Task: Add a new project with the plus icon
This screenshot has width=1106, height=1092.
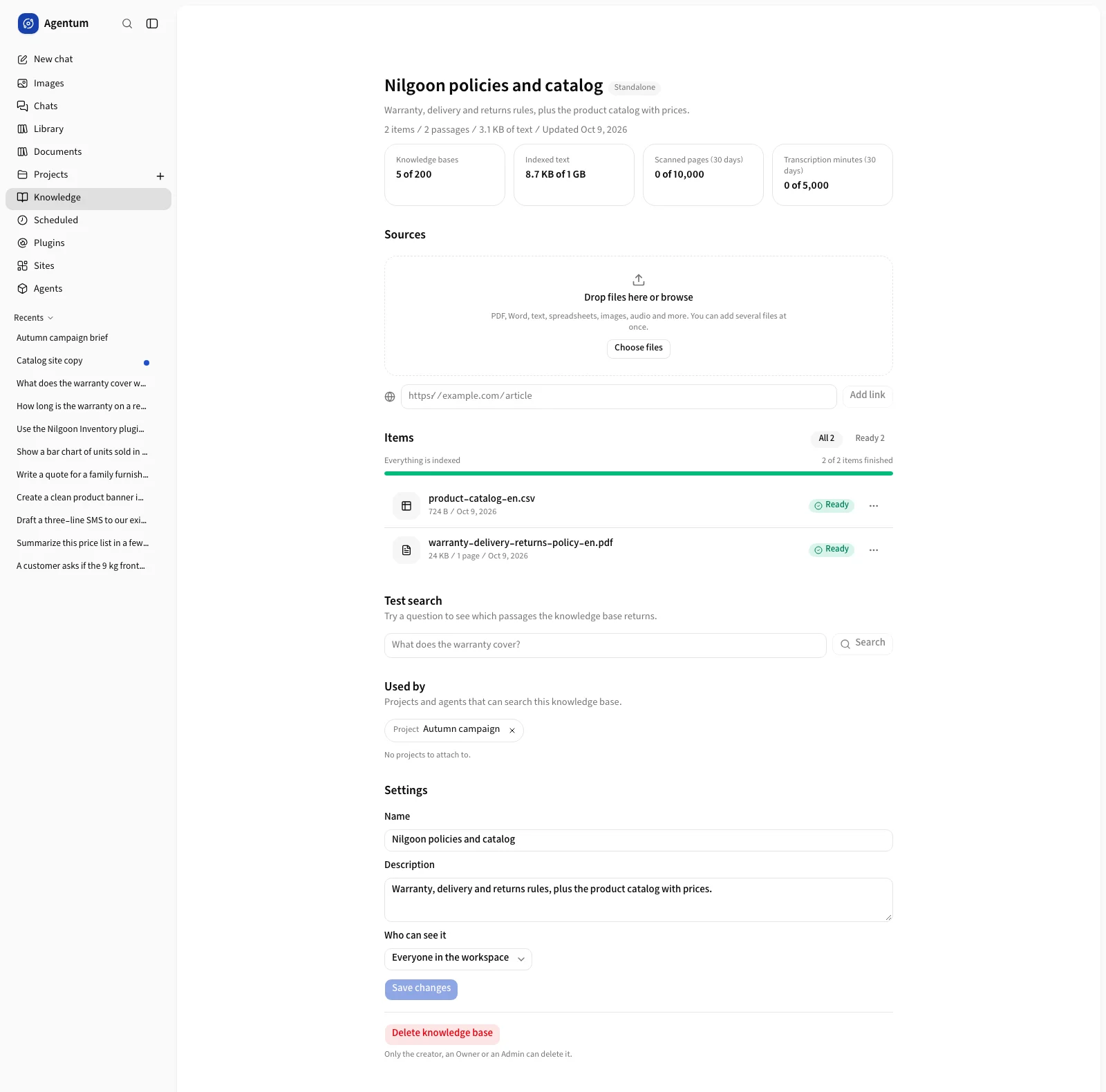Action: [x=160, y=176]
